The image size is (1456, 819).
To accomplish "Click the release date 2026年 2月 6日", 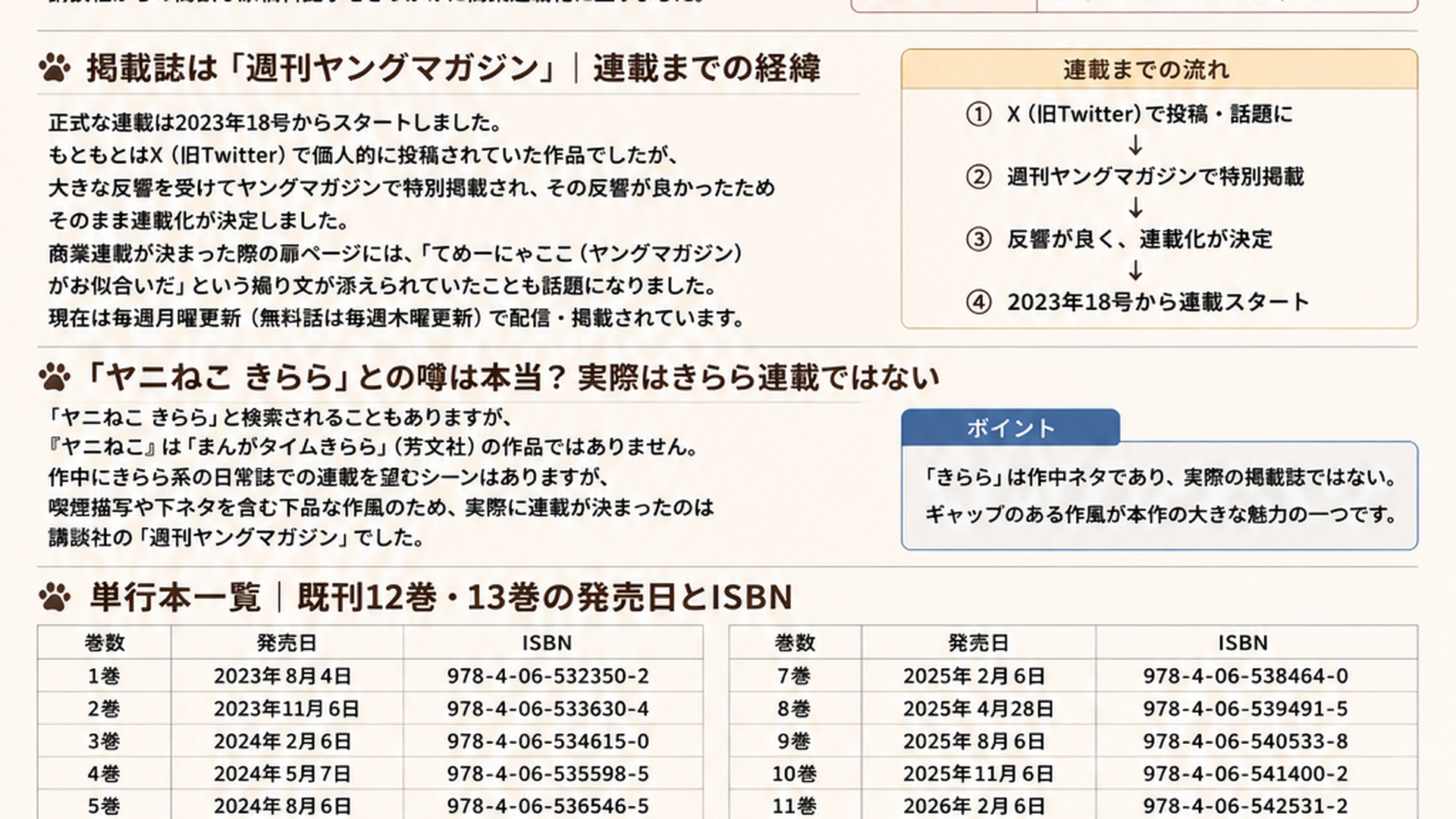I will [974, 805].
